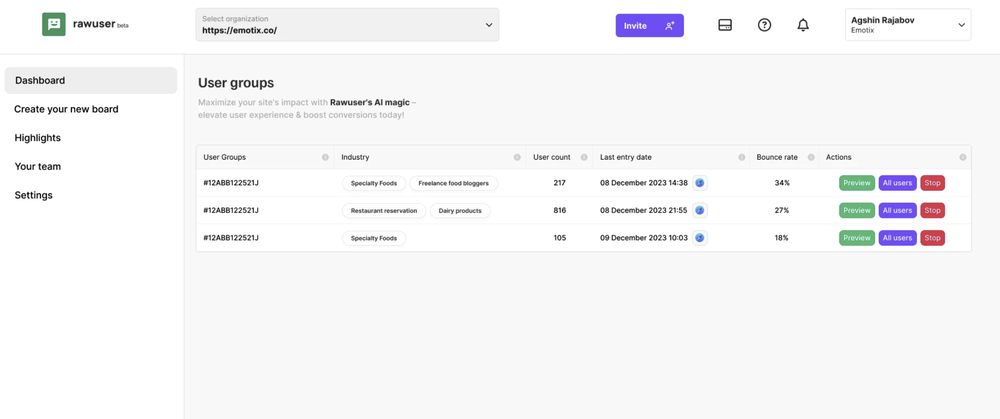1000x419 pixels.
Task: Click info icon beside Bounce rate header
Action: click(x=811, y=157)
